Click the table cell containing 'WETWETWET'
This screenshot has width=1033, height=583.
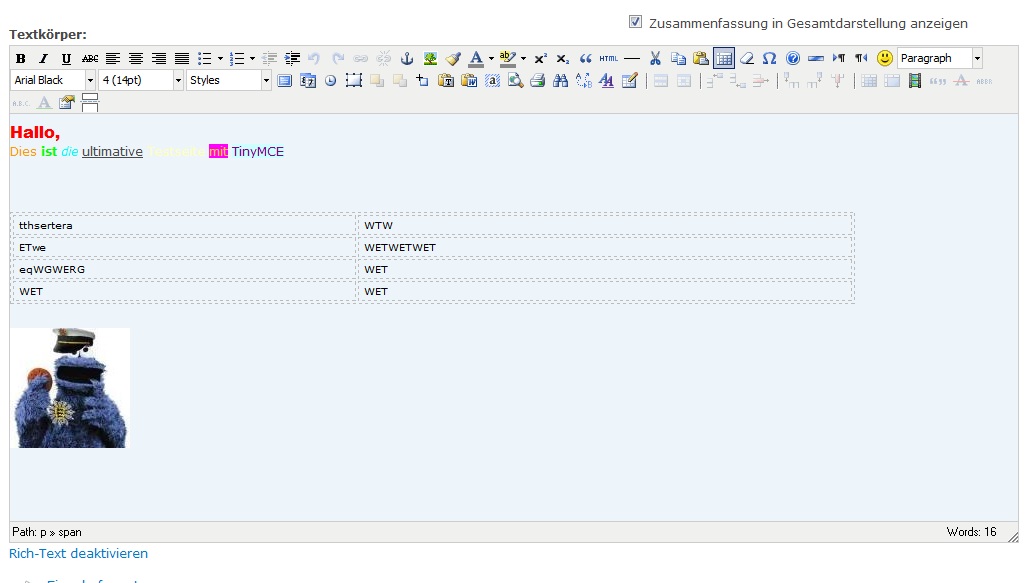point(604,247)
